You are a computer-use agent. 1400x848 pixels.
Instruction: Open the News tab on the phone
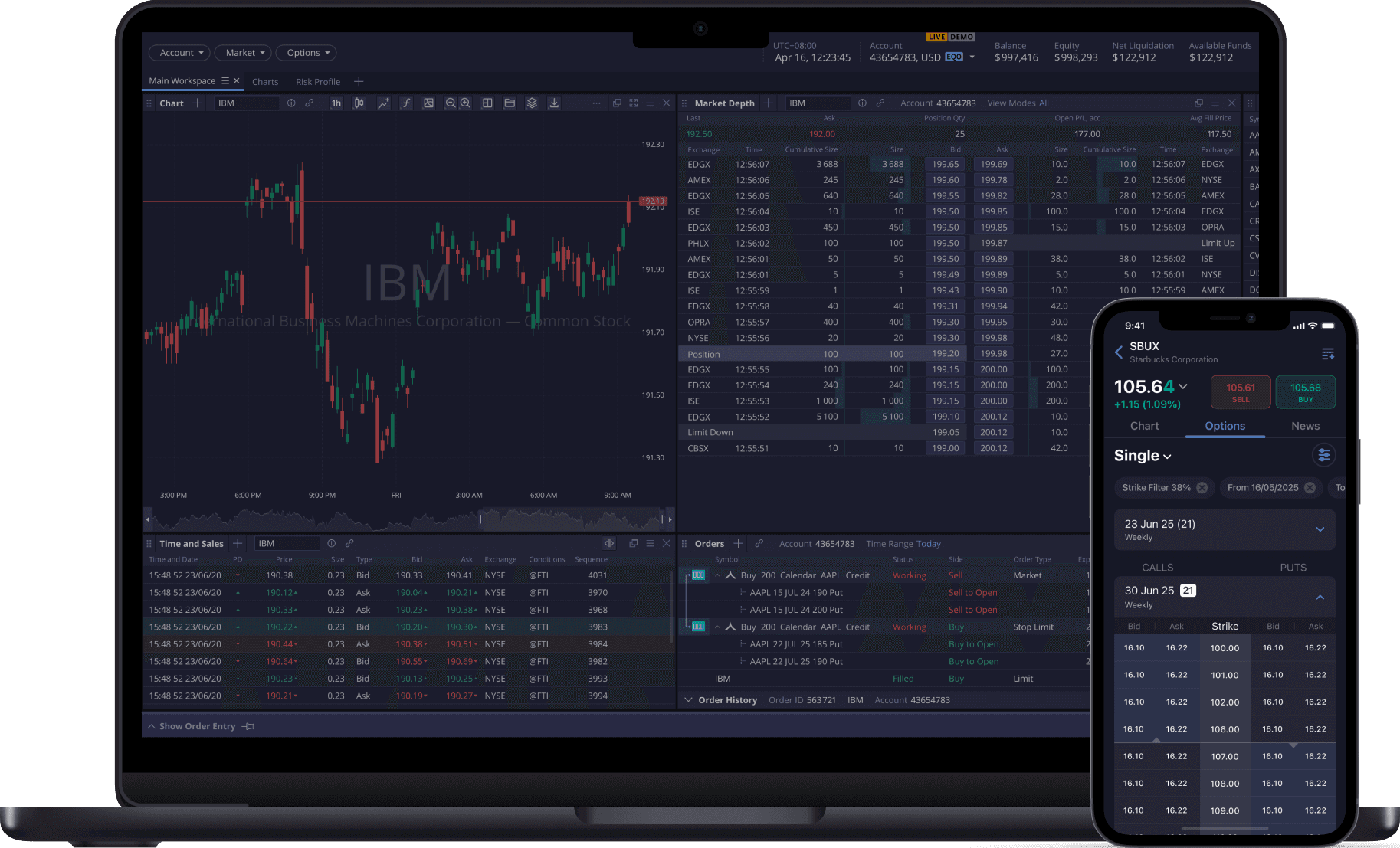click(1305, 426)
